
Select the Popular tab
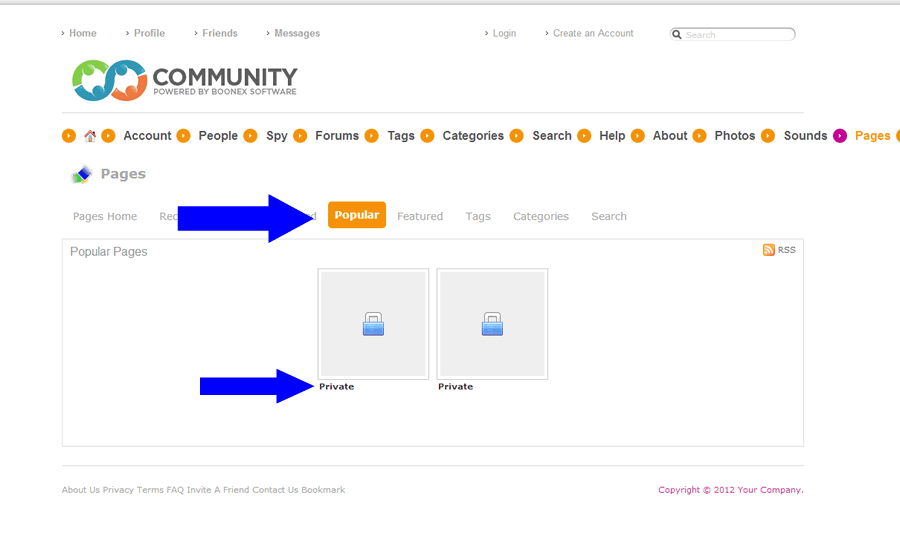click(357, 215)
